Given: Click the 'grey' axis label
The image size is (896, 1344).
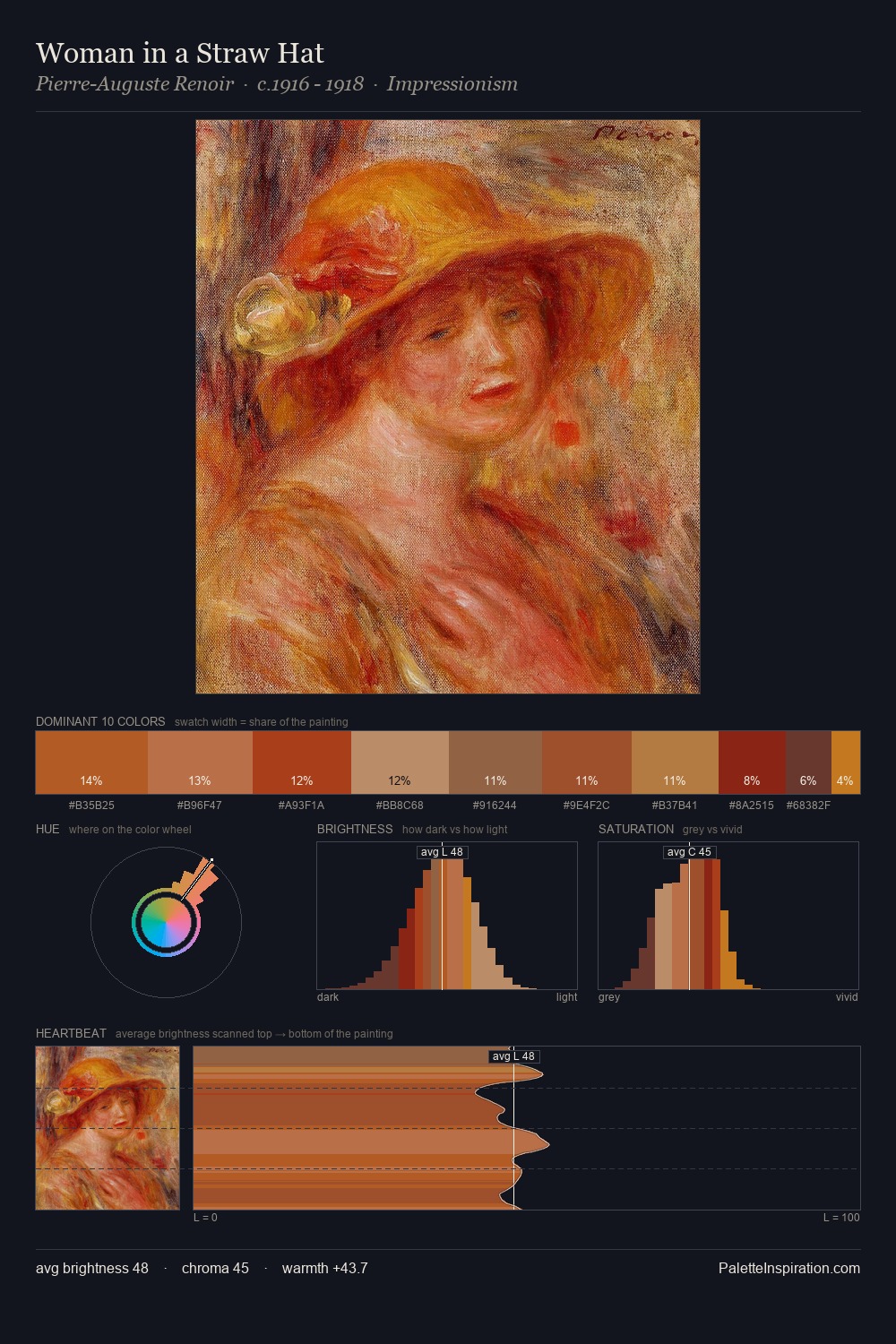Looking at the screenshot, I should 609,997.
